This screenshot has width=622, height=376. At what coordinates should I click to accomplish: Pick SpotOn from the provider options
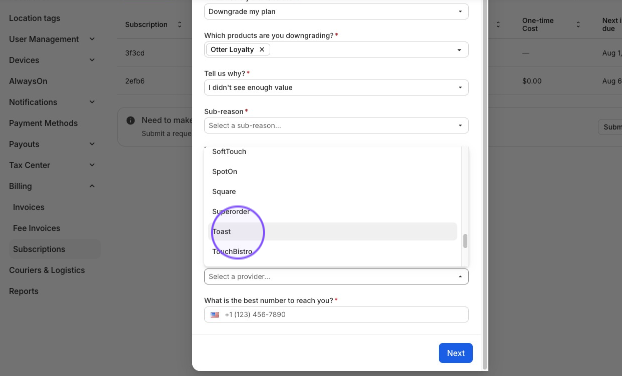(332, 172)
